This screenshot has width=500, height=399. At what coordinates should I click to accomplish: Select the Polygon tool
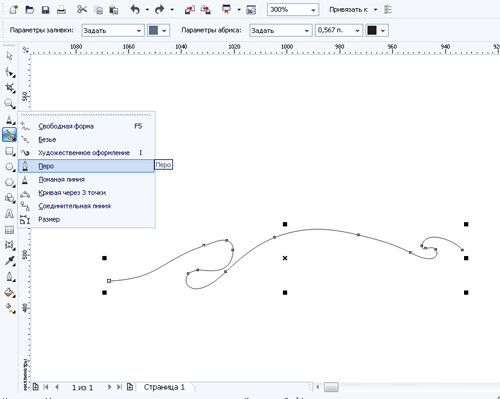click(x=10, y=182)
